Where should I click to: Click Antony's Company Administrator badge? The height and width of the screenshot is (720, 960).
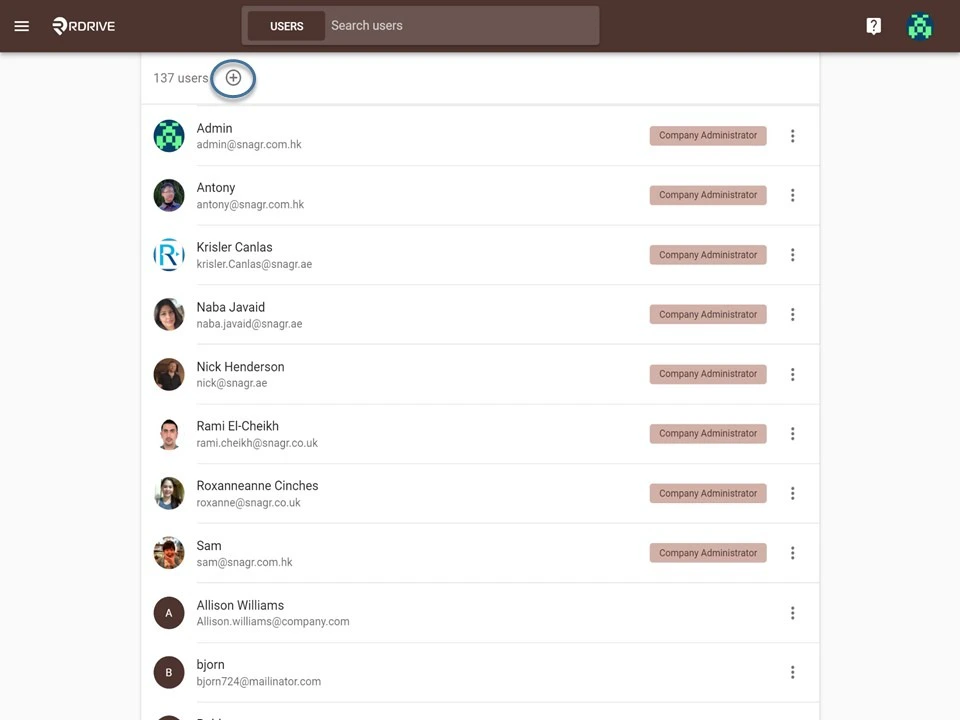pyautogui.click(x=707, y=195)
